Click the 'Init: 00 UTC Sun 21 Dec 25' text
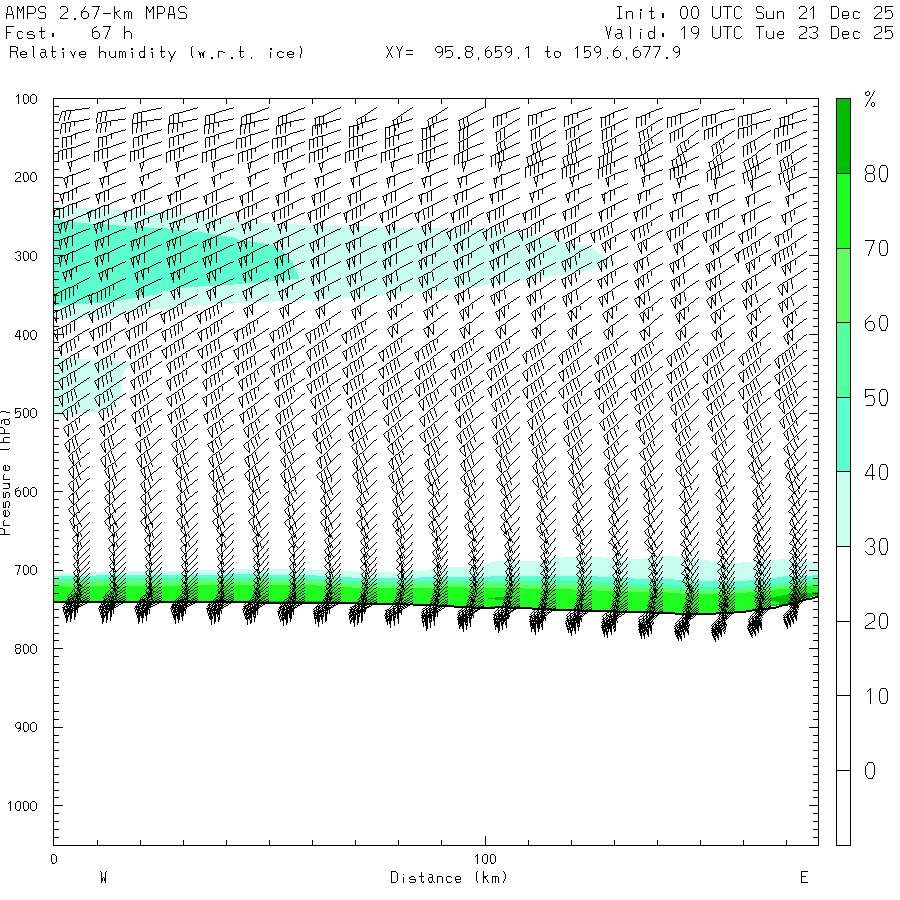This screenshot has height=900, width=900. [x=754, y=13]
